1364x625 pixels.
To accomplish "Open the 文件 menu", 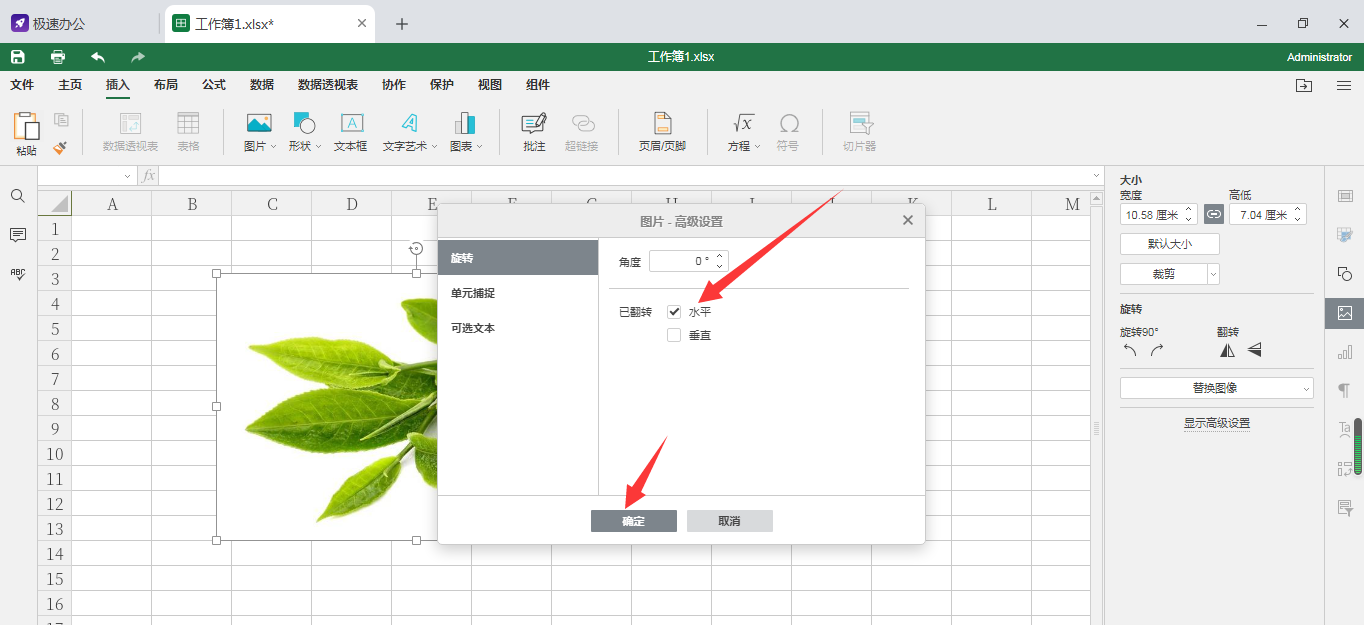I will click(x=22, y=85).
